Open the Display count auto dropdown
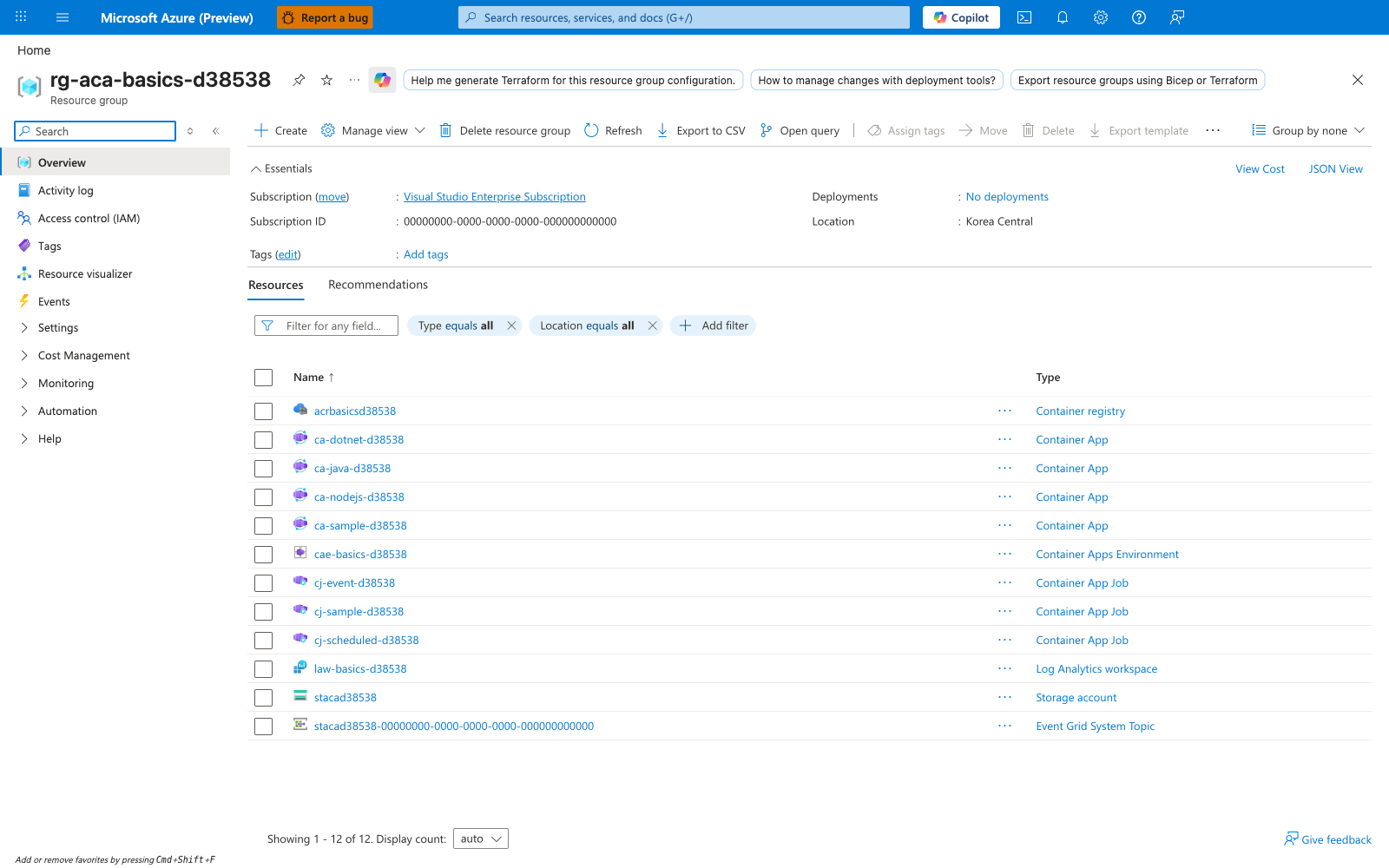This screenshot has height=868, width=1389. 481,838
